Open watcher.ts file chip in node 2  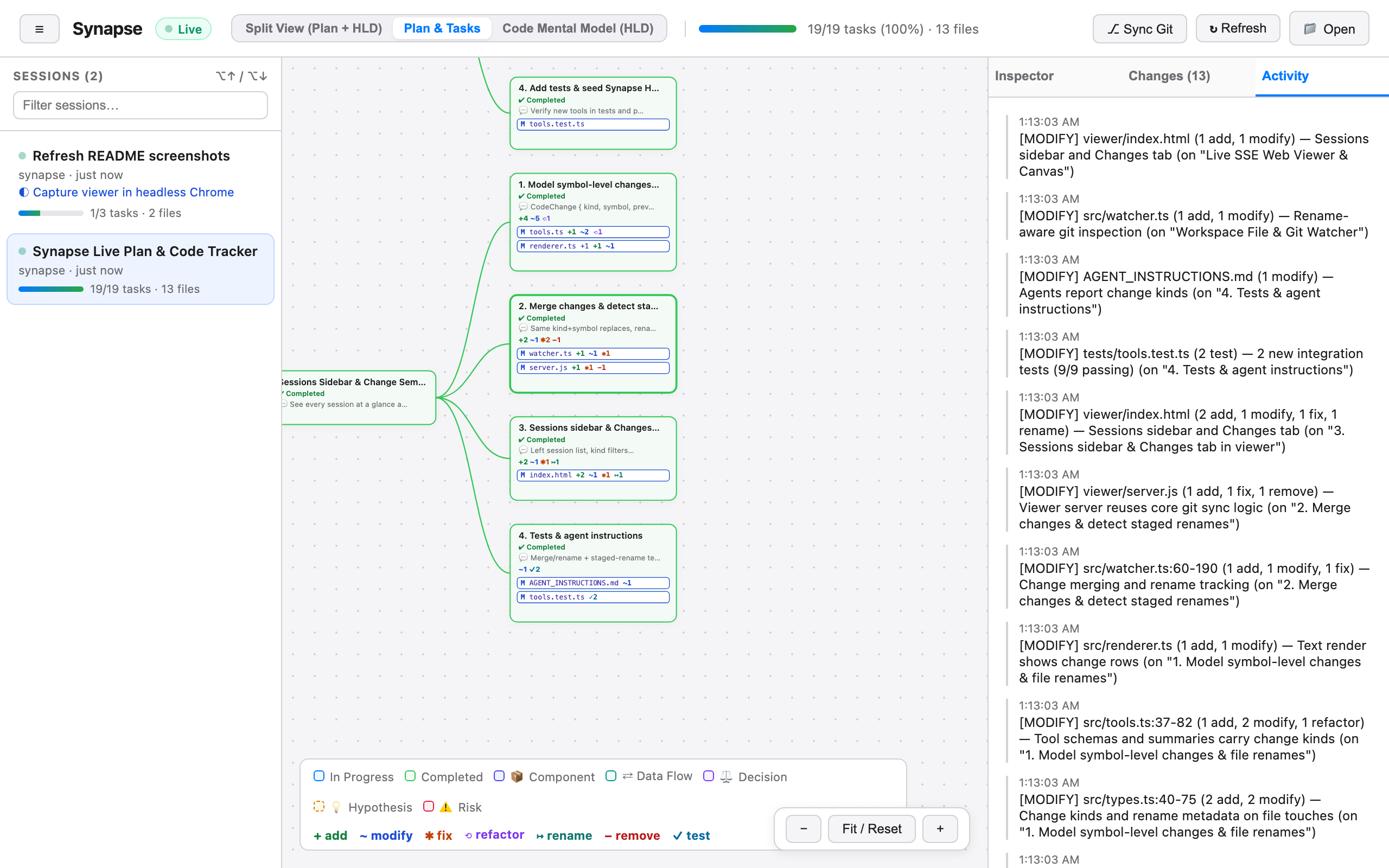point(593,354)
